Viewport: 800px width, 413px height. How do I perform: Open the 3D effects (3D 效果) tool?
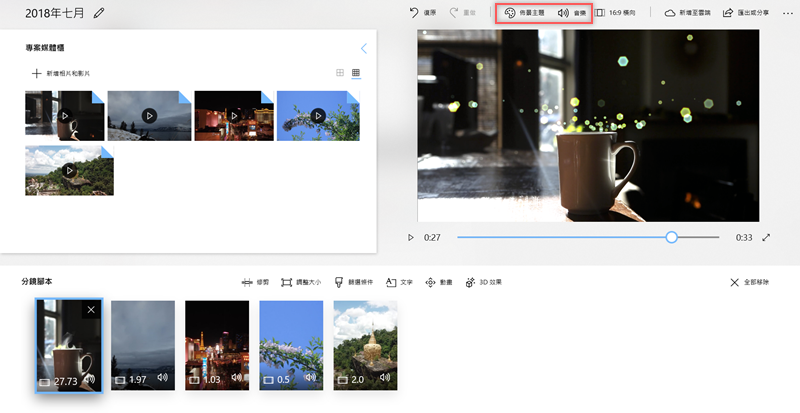pyautogui.click(x=484, y=282)
